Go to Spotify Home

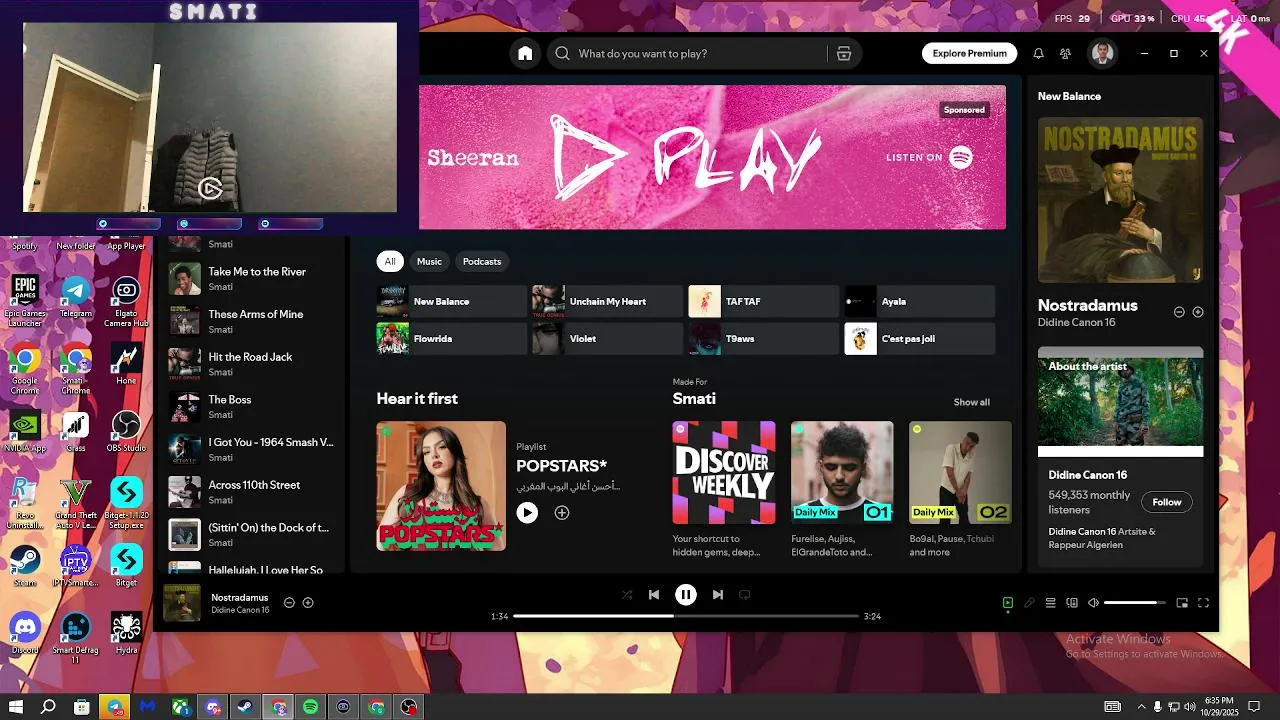525,54
